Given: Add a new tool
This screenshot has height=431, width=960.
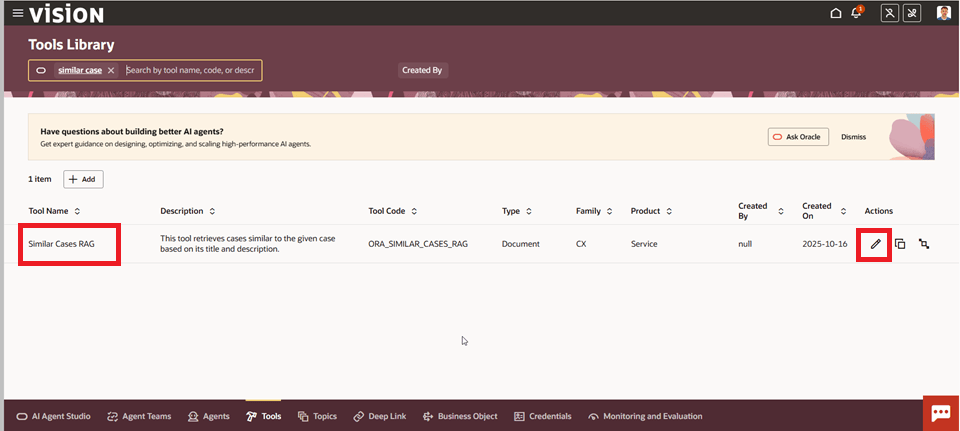Looking at the screenshot, I should (83, 179).
